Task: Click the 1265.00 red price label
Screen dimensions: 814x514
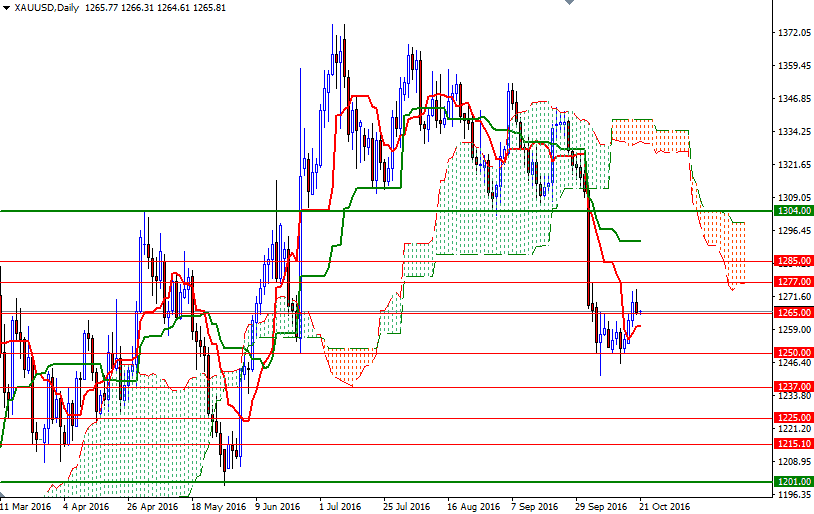Action: (794, 313)
